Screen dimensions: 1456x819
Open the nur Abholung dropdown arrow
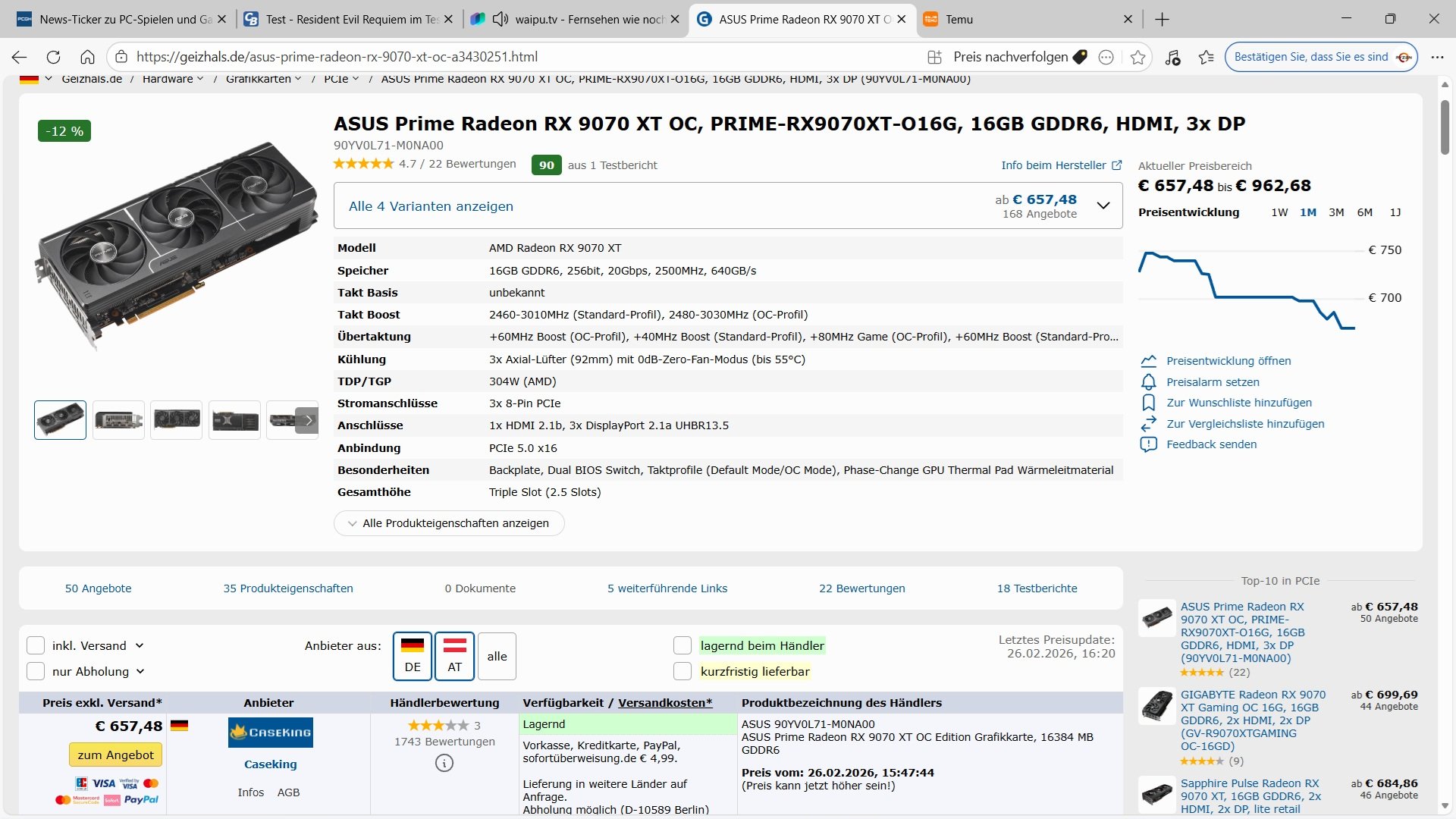tap(140, 671)
